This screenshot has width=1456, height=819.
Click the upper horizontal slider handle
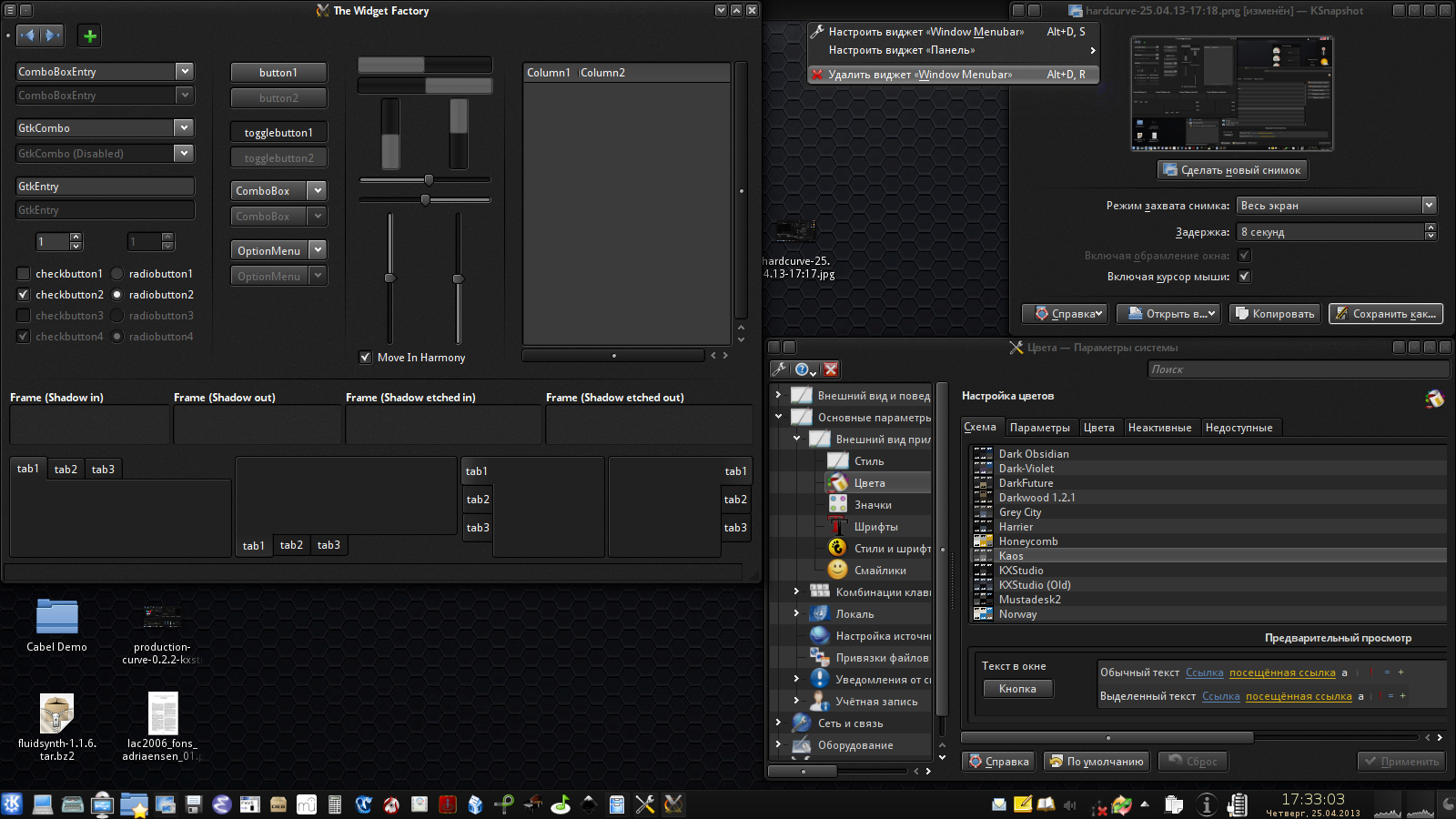(429, 180)
